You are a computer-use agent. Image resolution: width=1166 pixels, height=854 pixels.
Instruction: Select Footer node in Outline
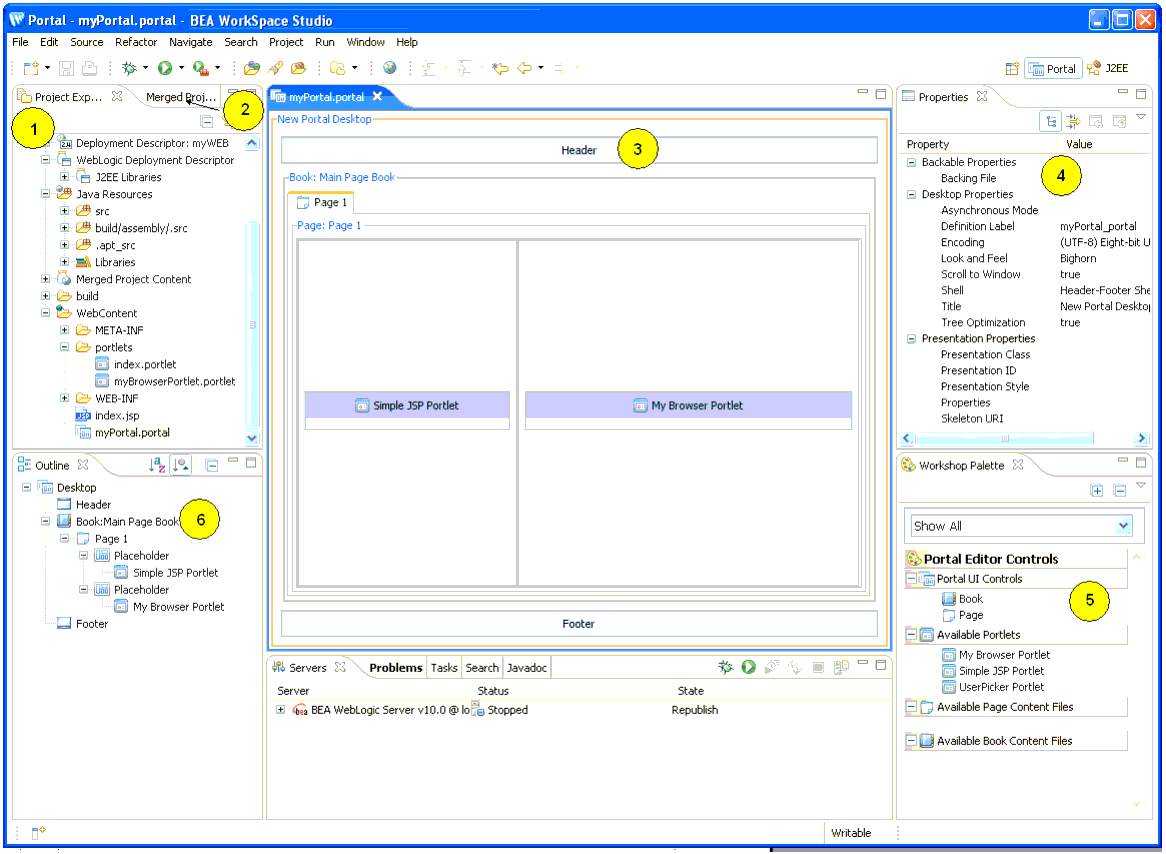(x=83, y=624)
